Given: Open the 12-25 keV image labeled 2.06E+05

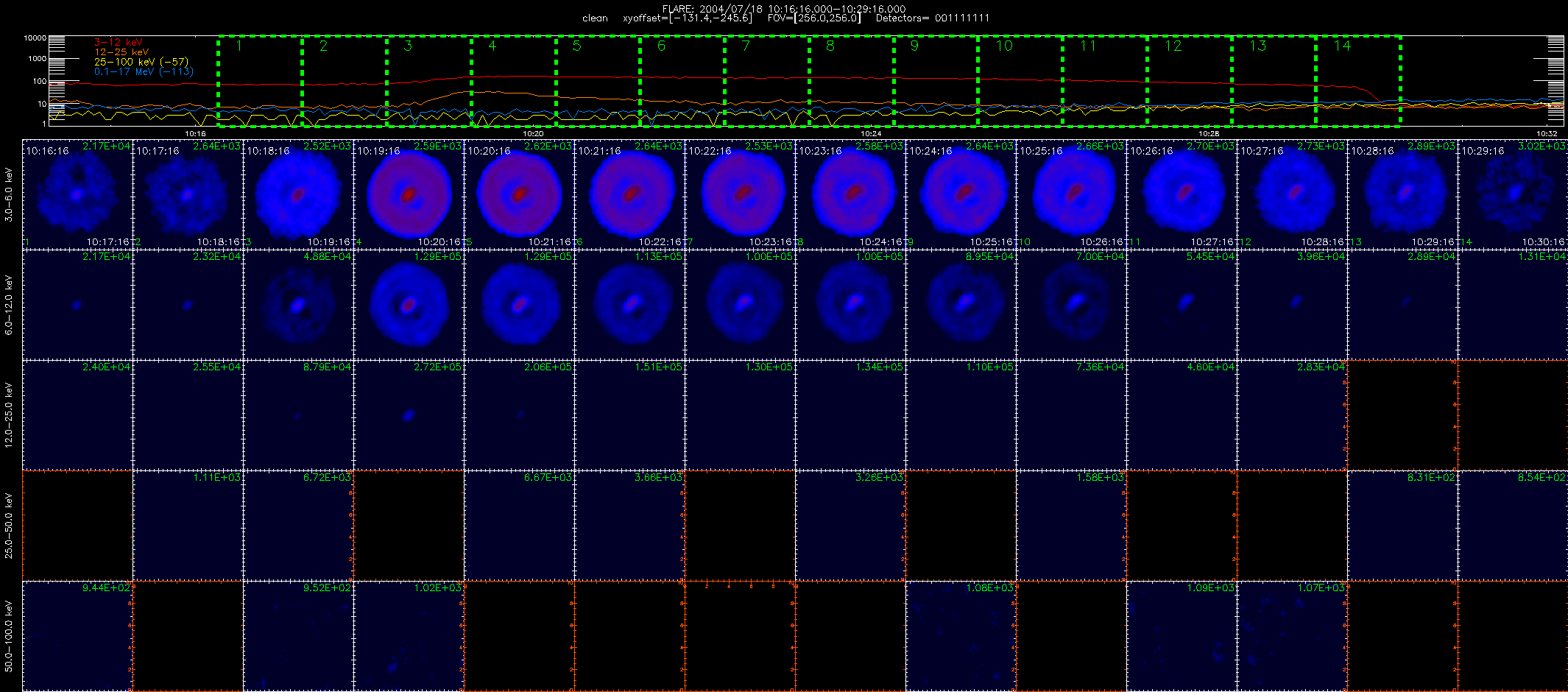Looking at the screenshot, I should (519, 414).
